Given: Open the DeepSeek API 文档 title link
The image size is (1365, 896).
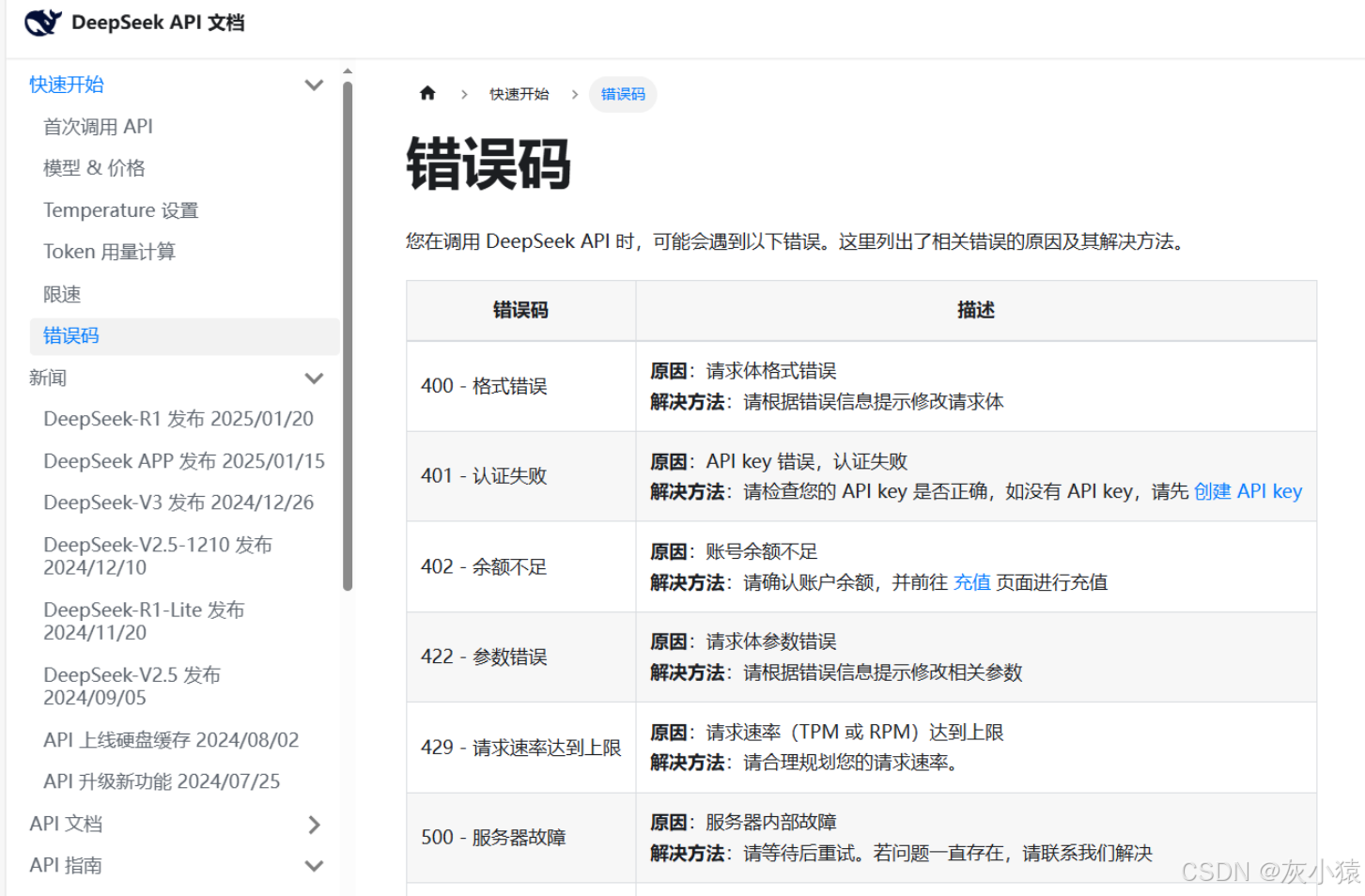Looking at the screenshot, I should click(x=158, y=23).
